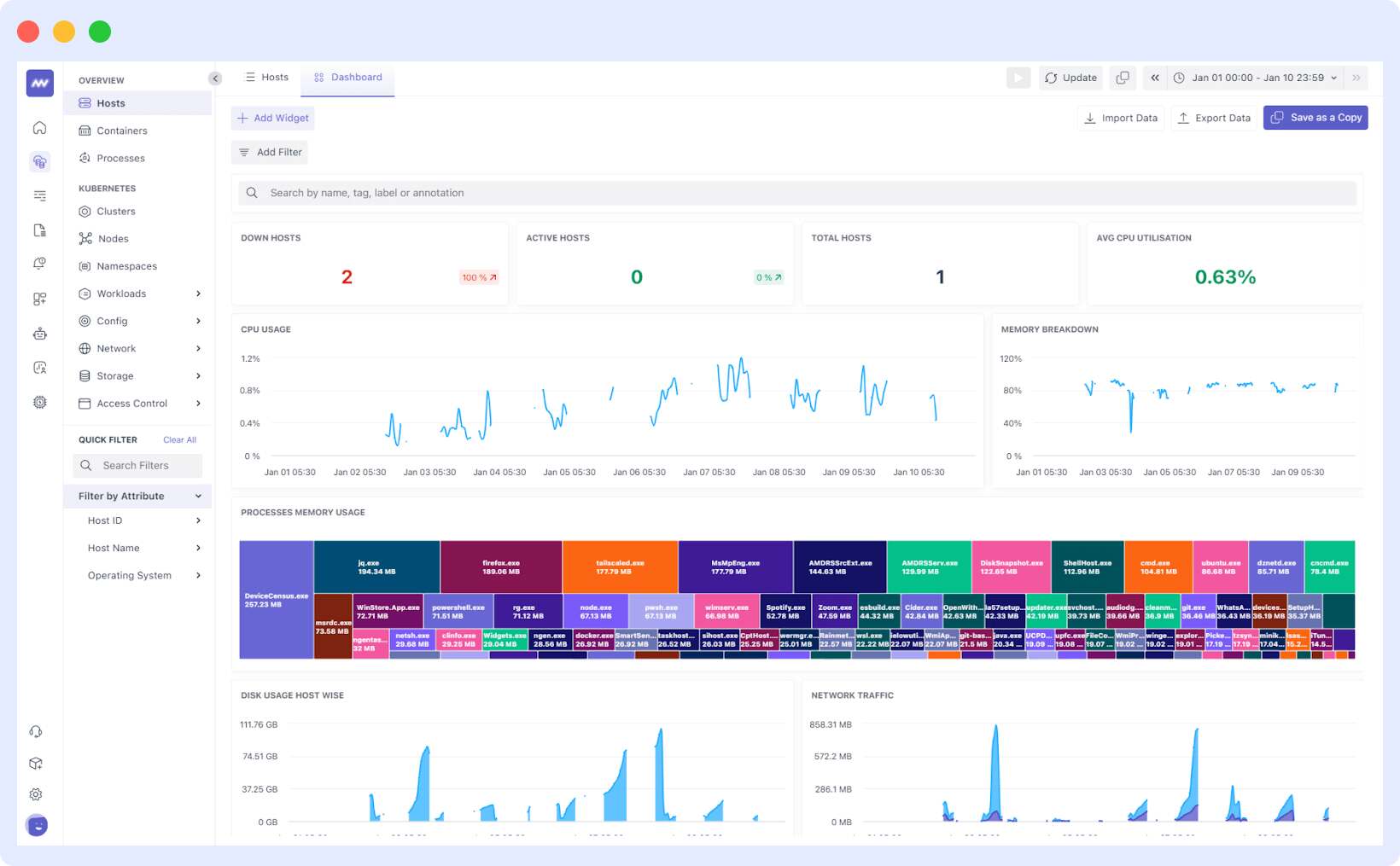Open the Integrations grid icon
This screenshot has width=1400, height=866.
click(x=39, y=299)
